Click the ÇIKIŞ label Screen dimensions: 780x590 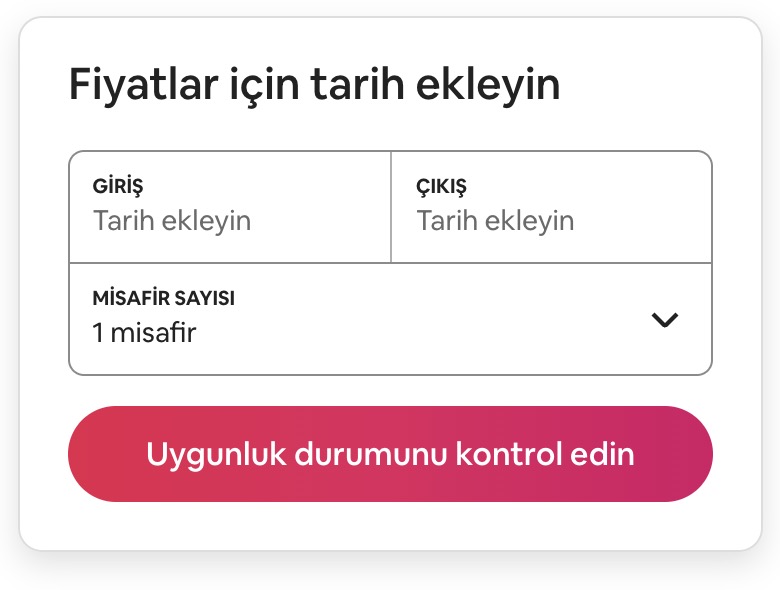coord(442,187)
